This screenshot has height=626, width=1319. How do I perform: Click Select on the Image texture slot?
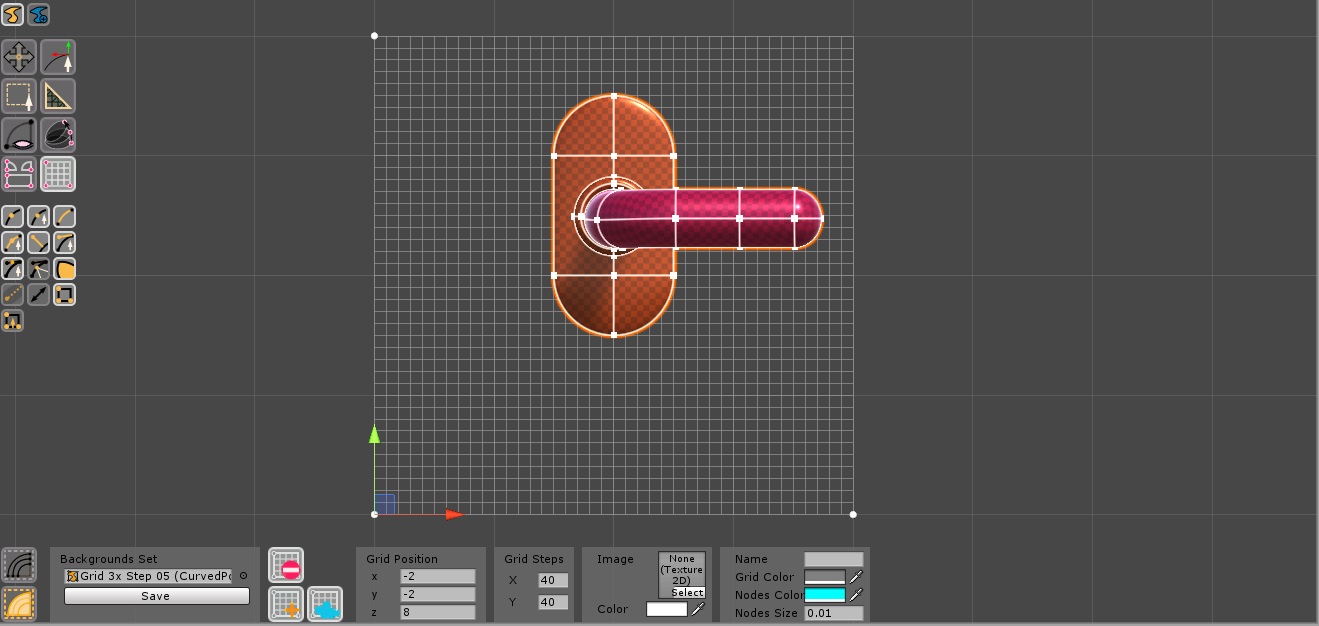[687, 593]
